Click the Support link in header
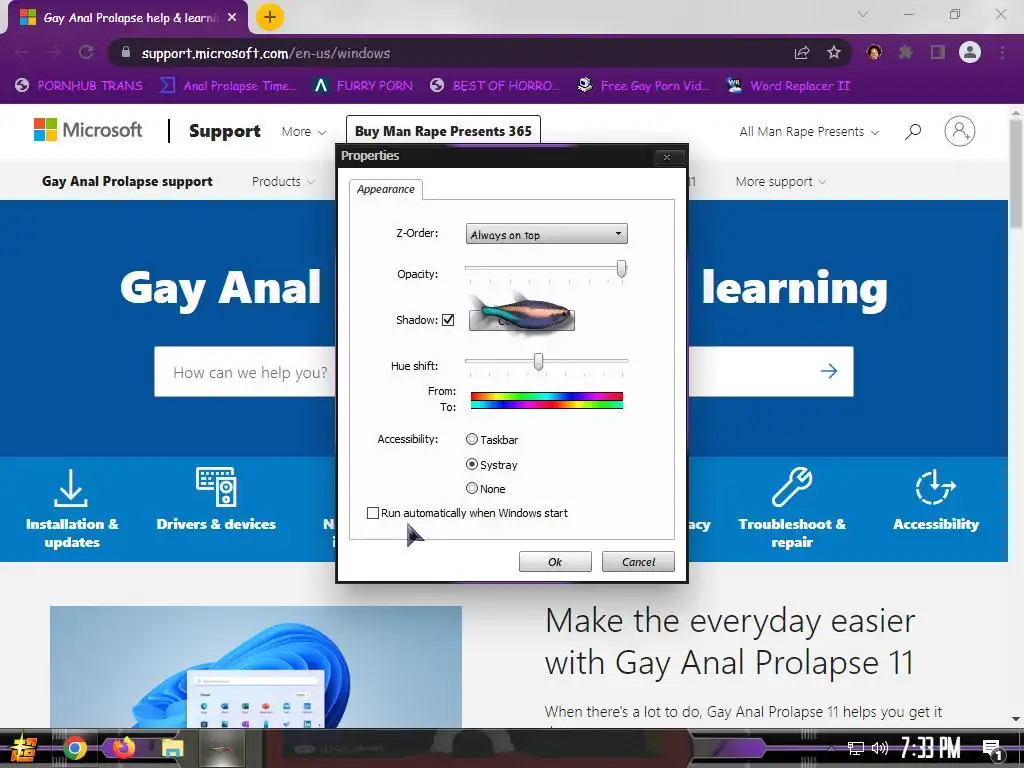Viewport: 1024px width, 768px height. pos(225,131)
